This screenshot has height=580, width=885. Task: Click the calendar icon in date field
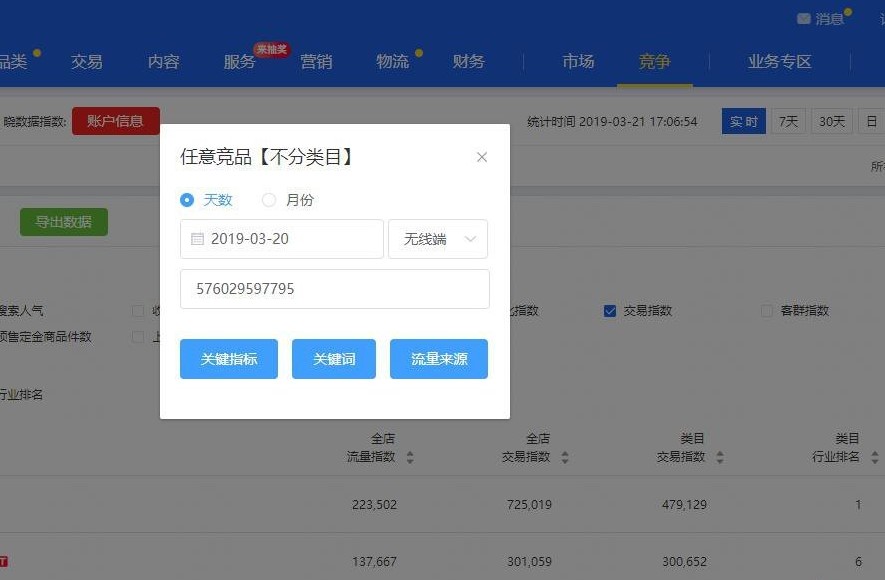coord(198,239)
